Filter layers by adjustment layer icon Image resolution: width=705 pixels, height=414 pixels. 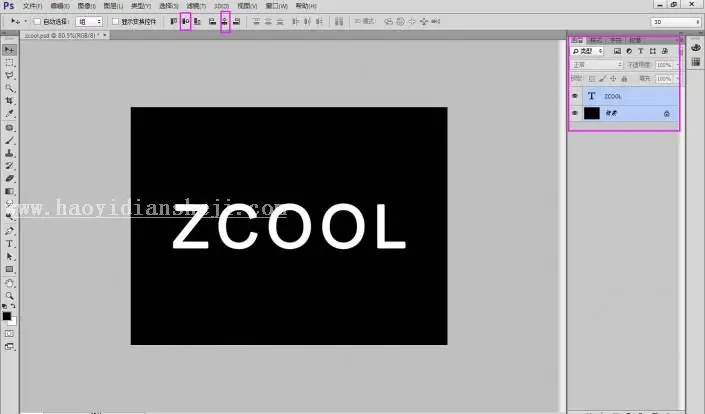coord(629,51)
